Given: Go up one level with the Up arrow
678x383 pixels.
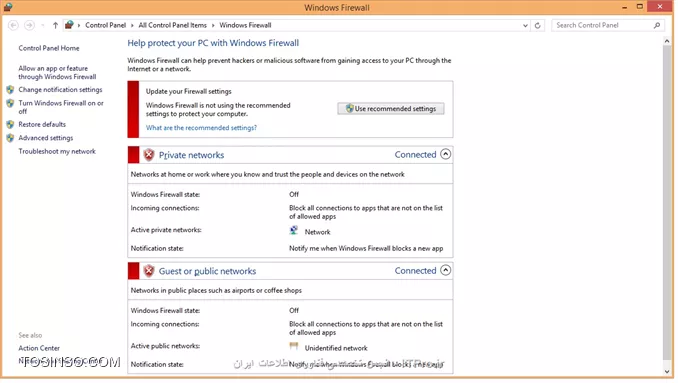Looking at the screenshot, I should tap(55, 26).
